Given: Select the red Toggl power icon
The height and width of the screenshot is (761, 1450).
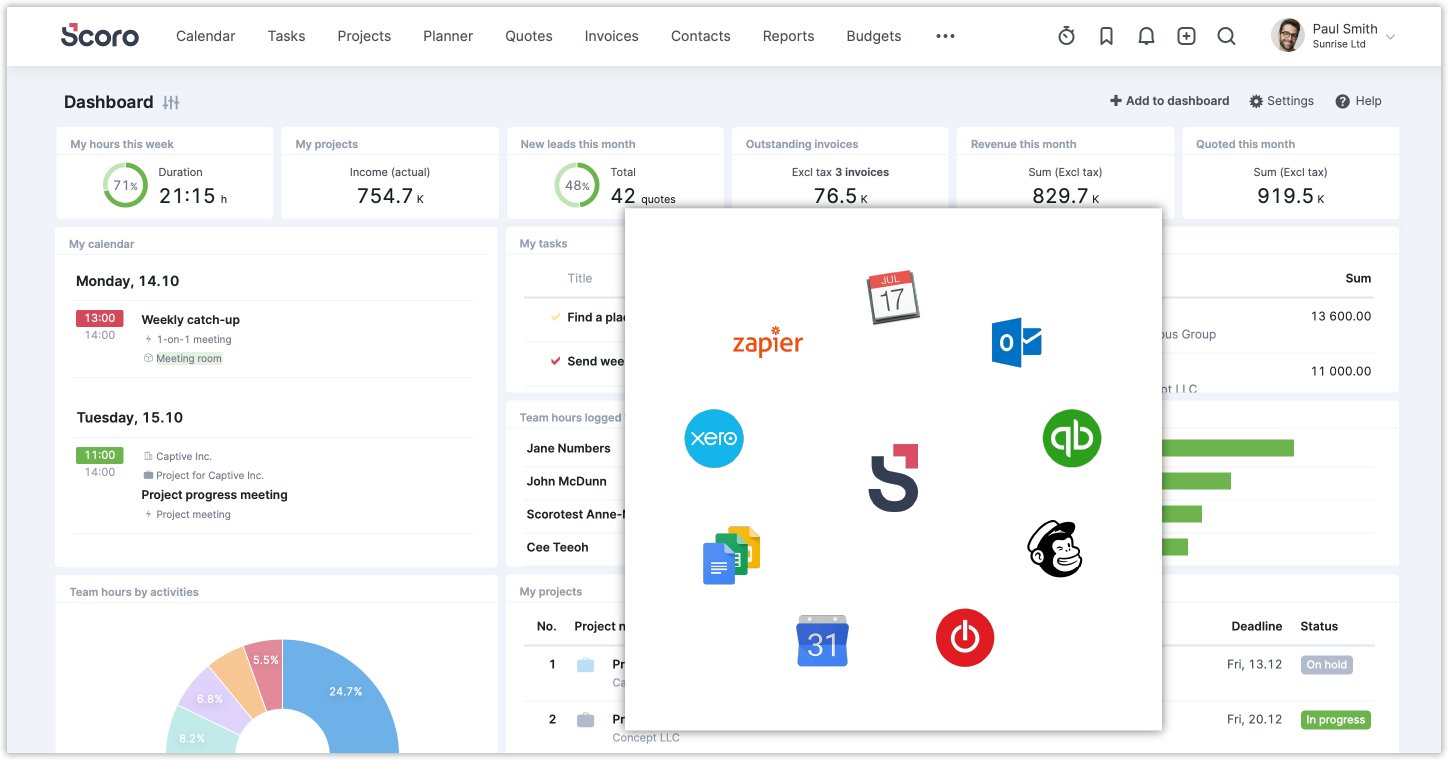Looking at the screenshot, I should [x=965, y=637].
